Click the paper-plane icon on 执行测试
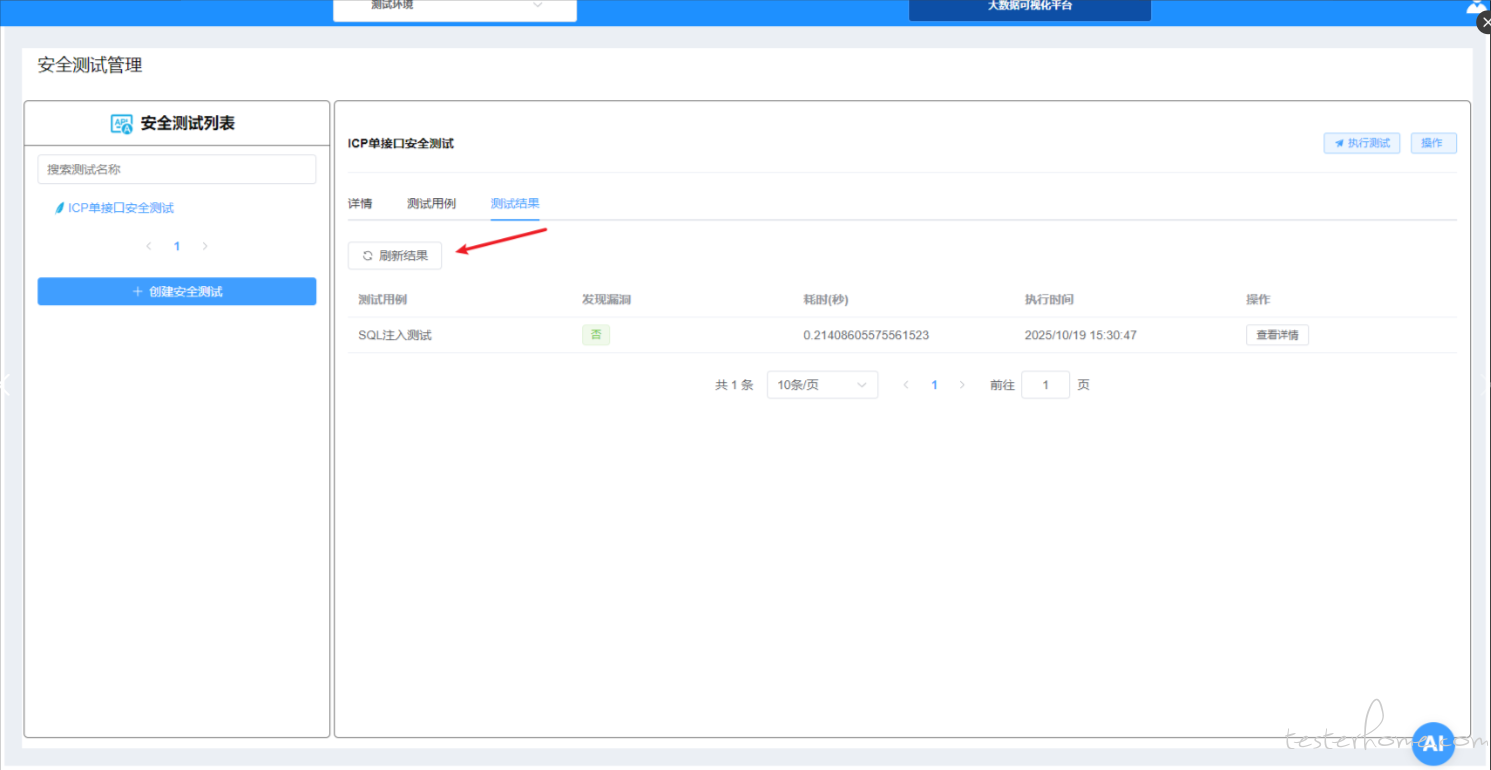The image size is (1491, 770). (x=1338, y=143)
